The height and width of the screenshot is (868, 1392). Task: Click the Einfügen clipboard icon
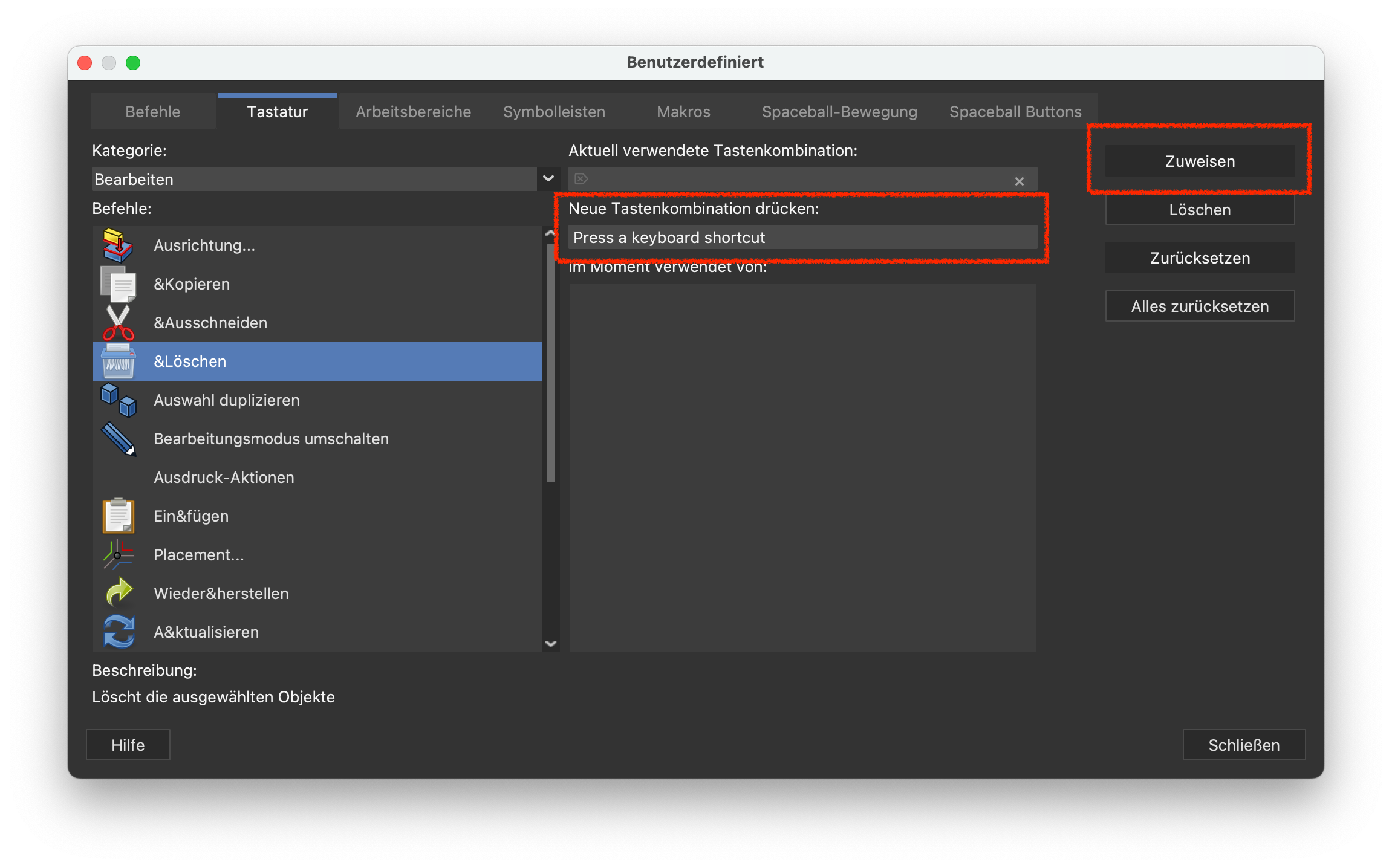click(x=118, y=516)
